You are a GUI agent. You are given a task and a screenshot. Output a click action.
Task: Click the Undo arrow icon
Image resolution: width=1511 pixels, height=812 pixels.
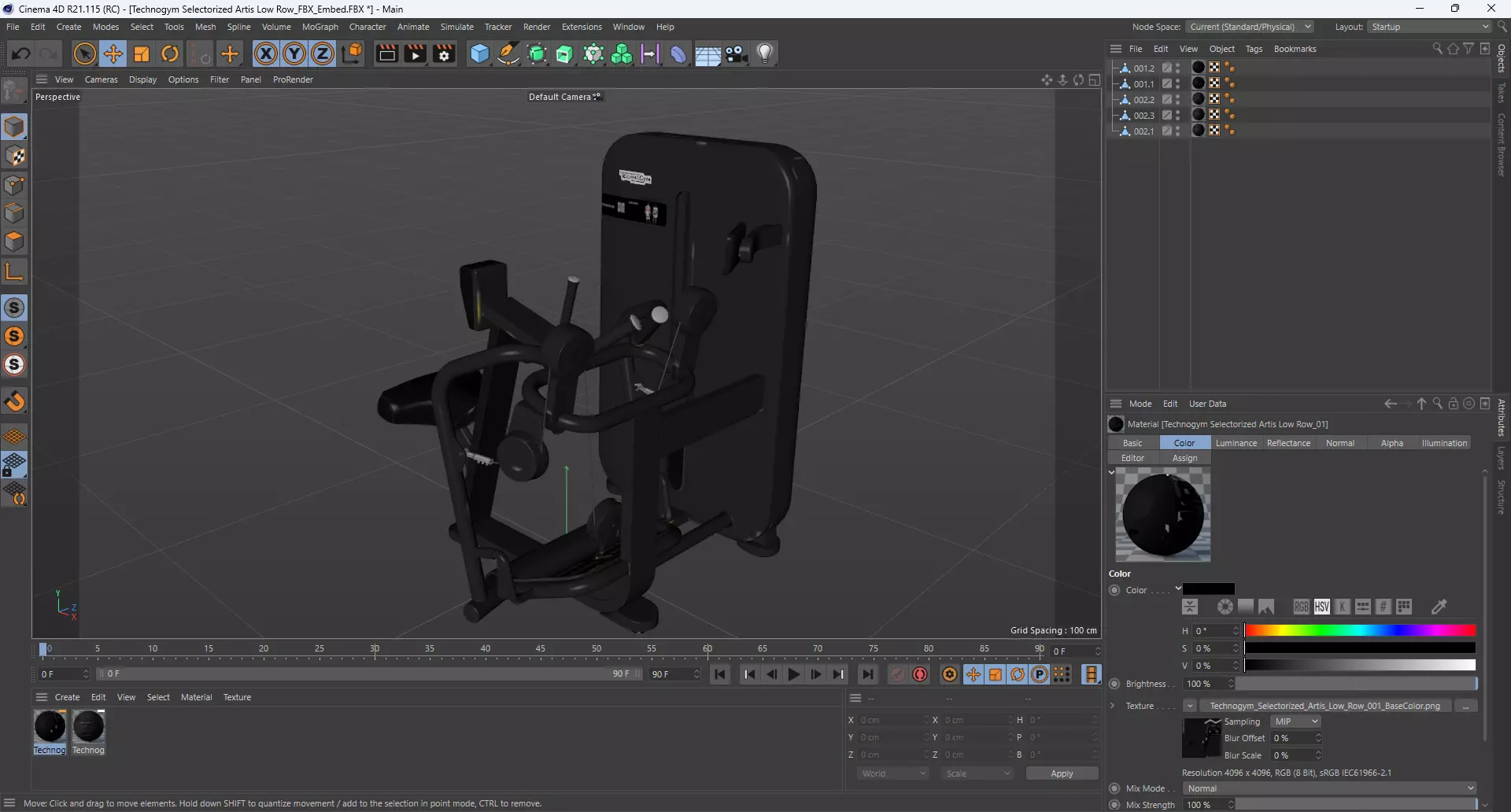[x=21, y=54]
